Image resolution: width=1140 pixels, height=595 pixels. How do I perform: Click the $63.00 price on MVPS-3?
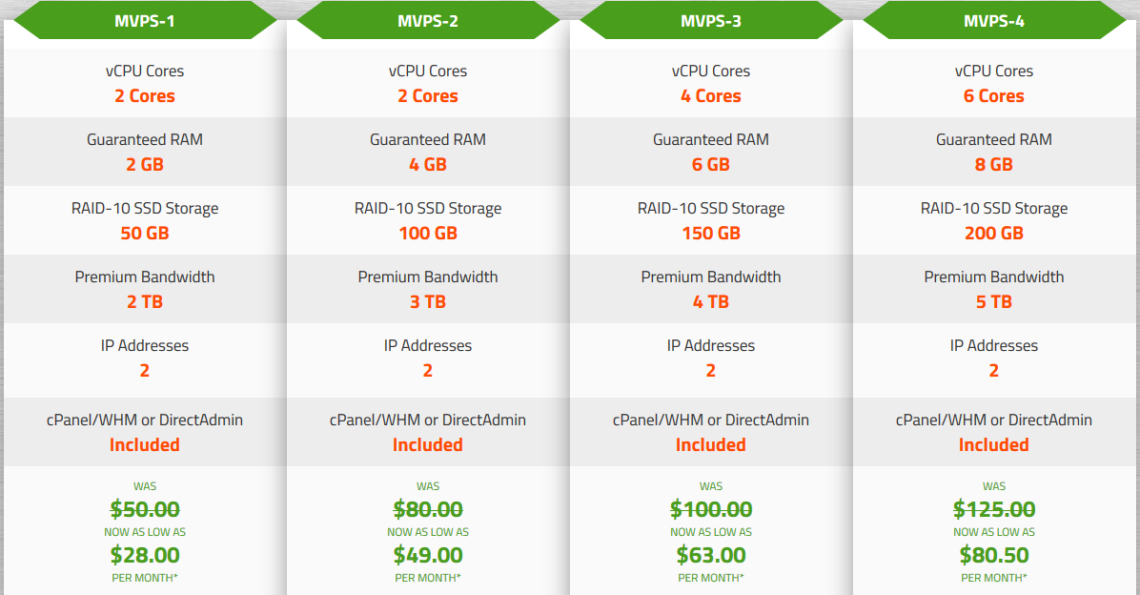click(711, 555)
